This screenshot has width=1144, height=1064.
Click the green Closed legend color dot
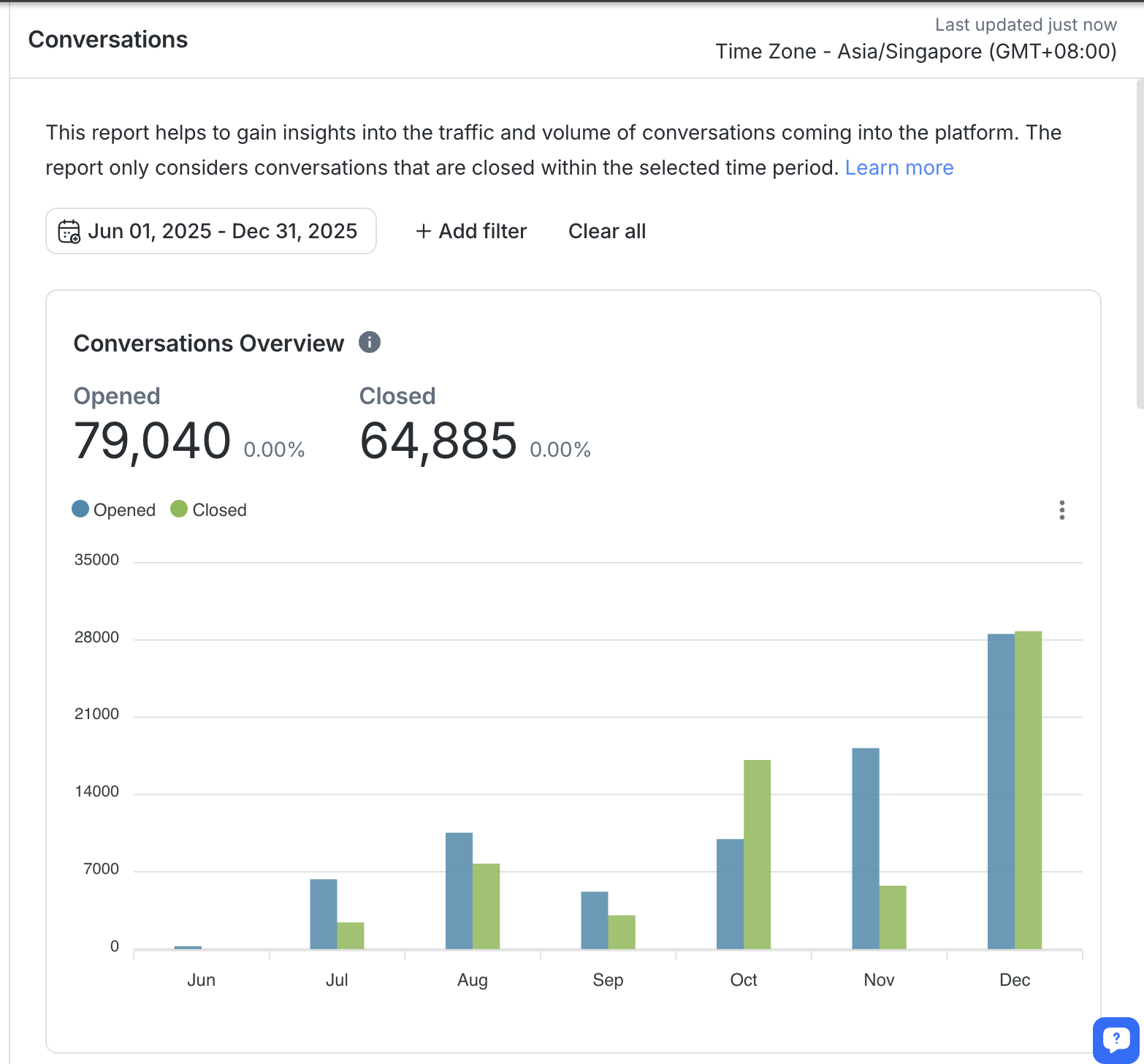[x=179, y=509]
